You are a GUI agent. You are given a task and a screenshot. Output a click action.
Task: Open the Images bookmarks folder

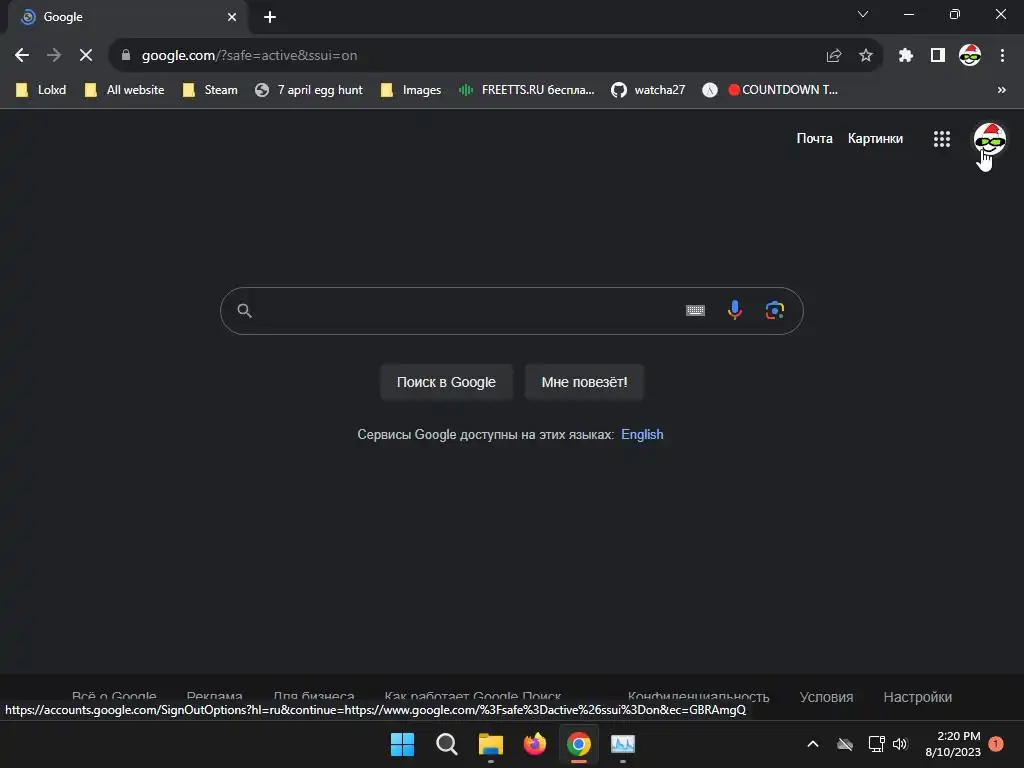click(x=411, y=90)
